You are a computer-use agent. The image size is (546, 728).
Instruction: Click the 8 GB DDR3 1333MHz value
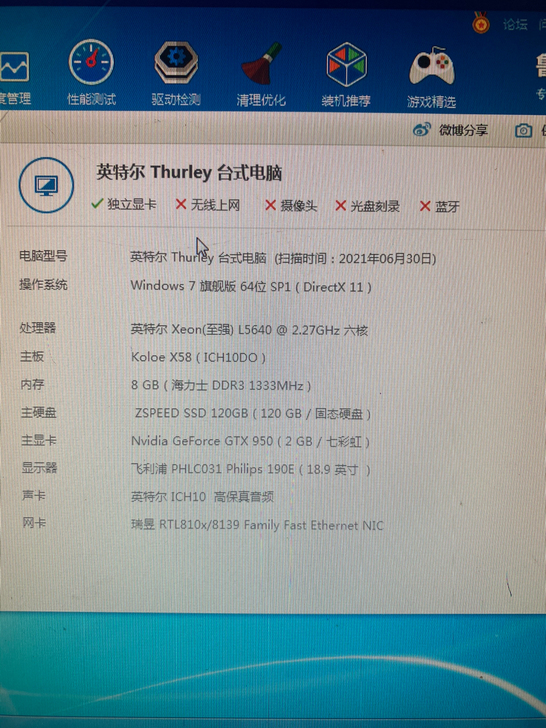[x=221, y=385]
